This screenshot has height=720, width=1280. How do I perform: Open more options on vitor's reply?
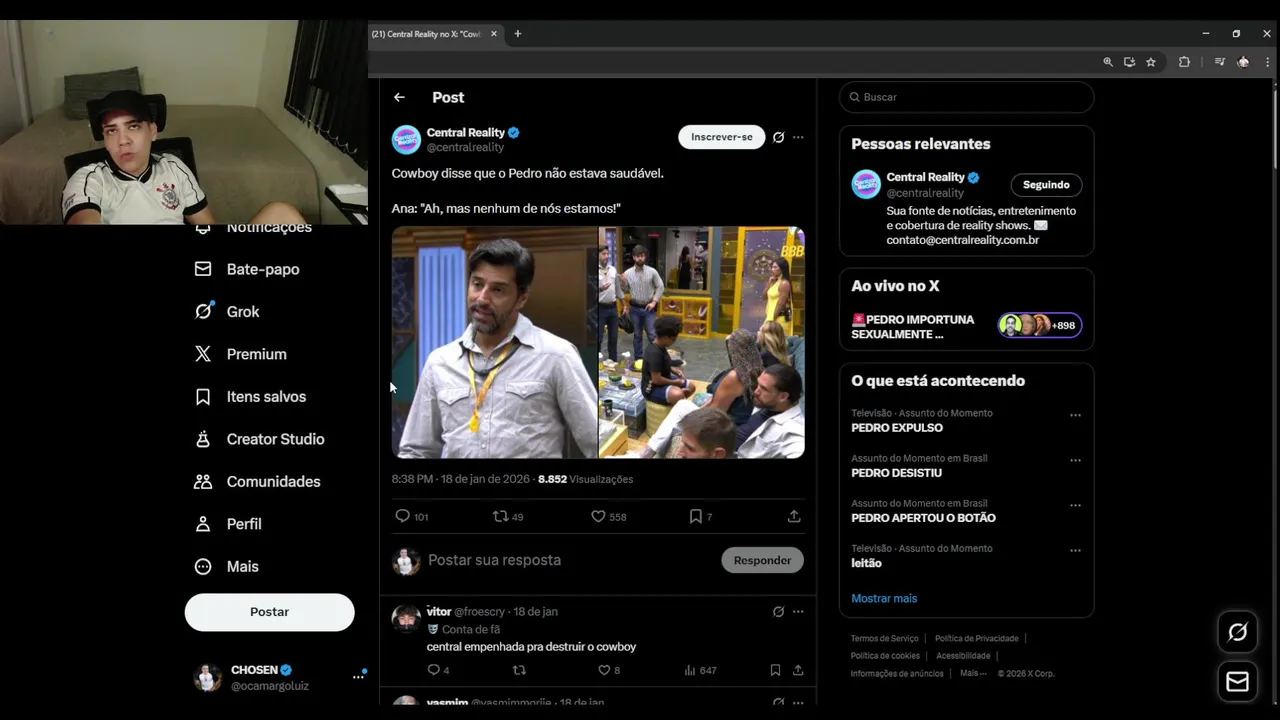pos(798,611)
